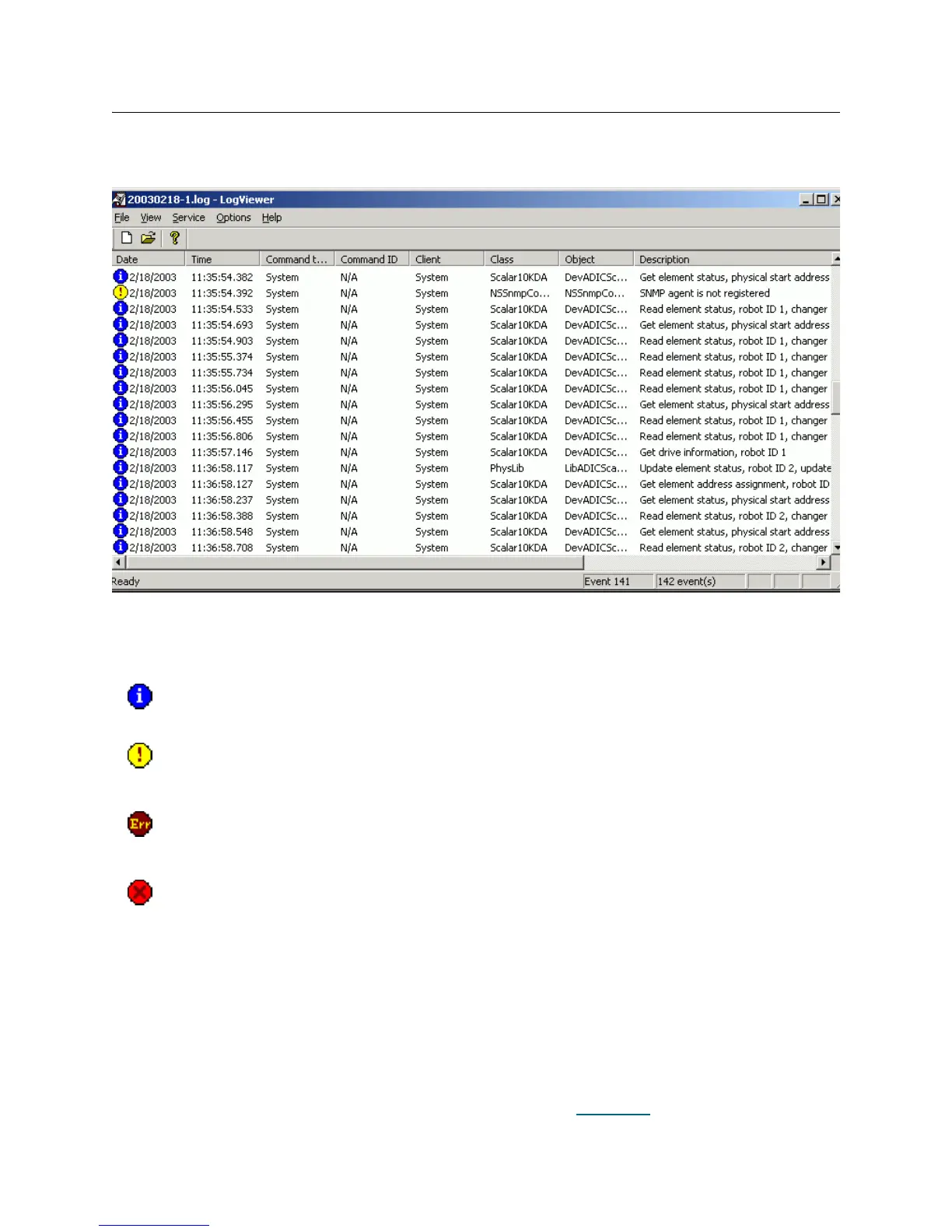Click the vertical scrollbar up arrow
The width and height of the screenshot is (952, 1232).
point(836,258)
